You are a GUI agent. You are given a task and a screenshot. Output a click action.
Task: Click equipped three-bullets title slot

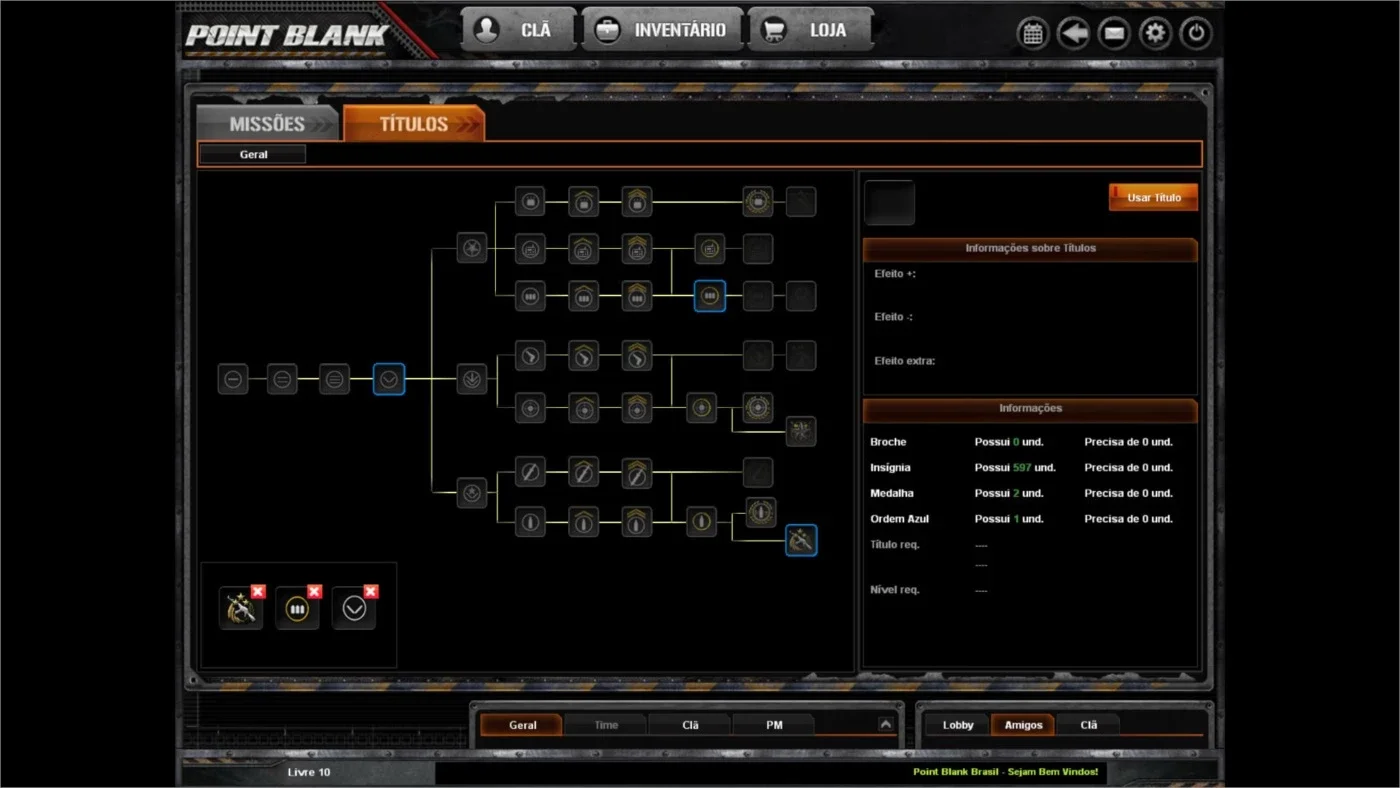(297, 609)
